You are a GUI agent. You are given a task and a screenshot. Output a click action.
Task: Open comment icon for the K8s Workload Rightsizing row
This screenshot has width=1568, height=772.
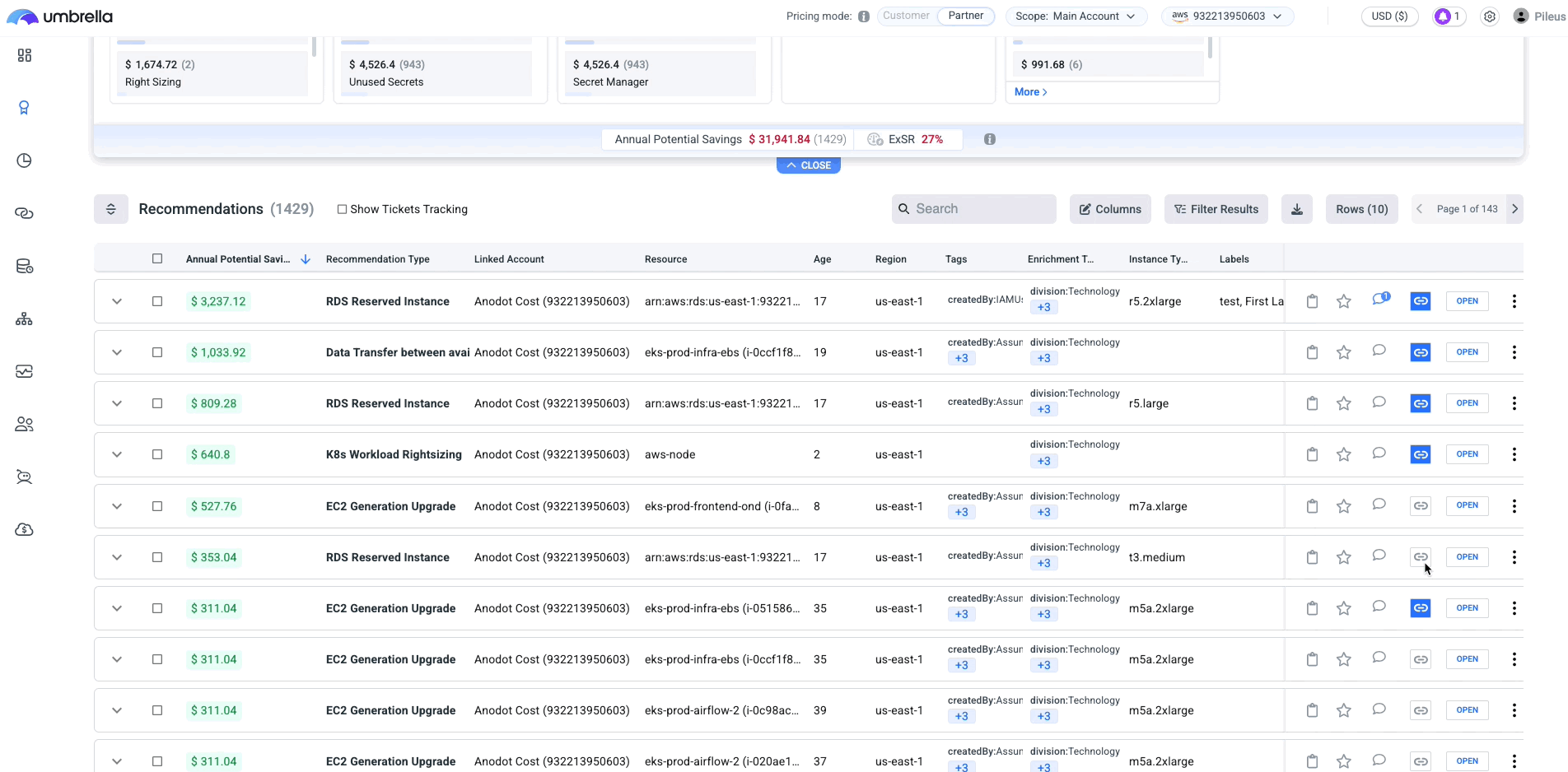[x=1379, y=453]
